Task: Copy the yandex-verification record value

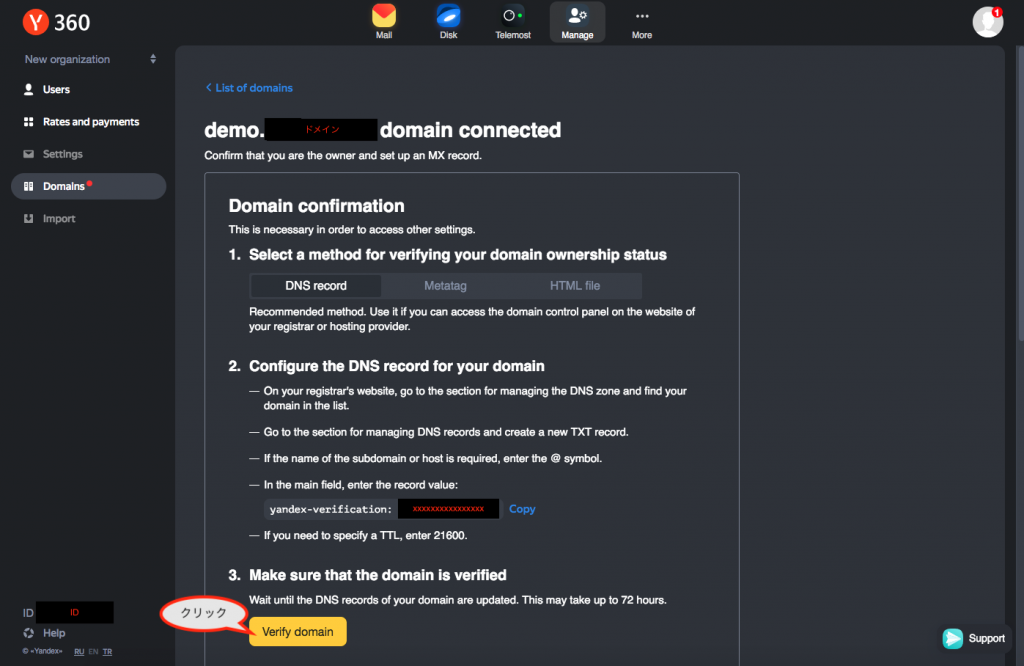Action: [x=522, y=509]
